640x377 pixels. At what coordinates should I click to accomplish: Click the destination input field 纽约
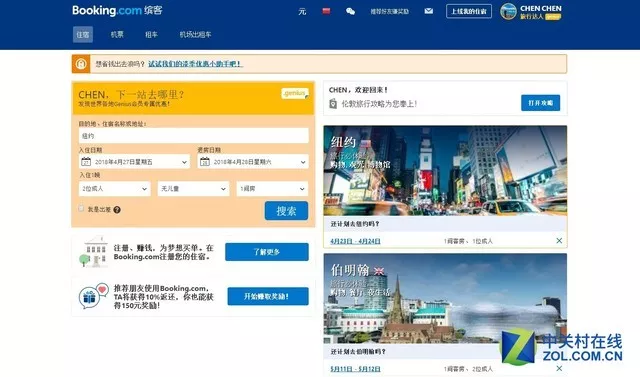pos(193,136)
